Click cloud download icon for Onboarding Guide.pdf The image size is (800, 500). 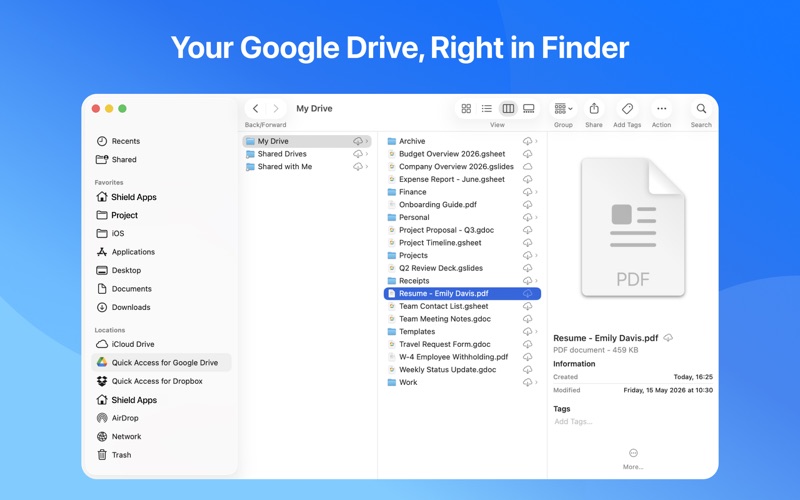pyautogui.click(x=528, y=205)
